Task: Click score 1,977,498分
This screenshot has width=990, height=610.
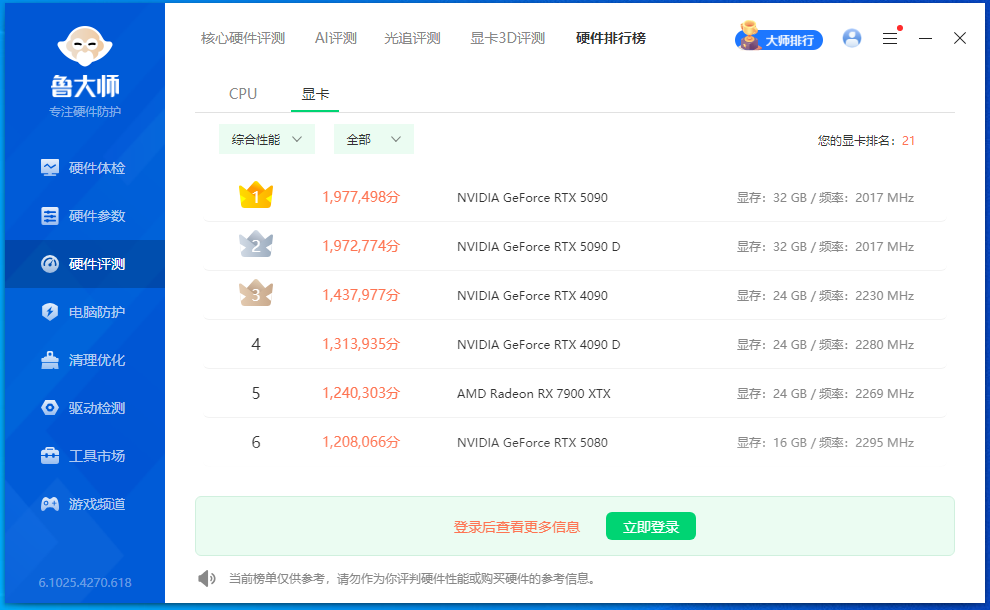Action: point(361,197)
